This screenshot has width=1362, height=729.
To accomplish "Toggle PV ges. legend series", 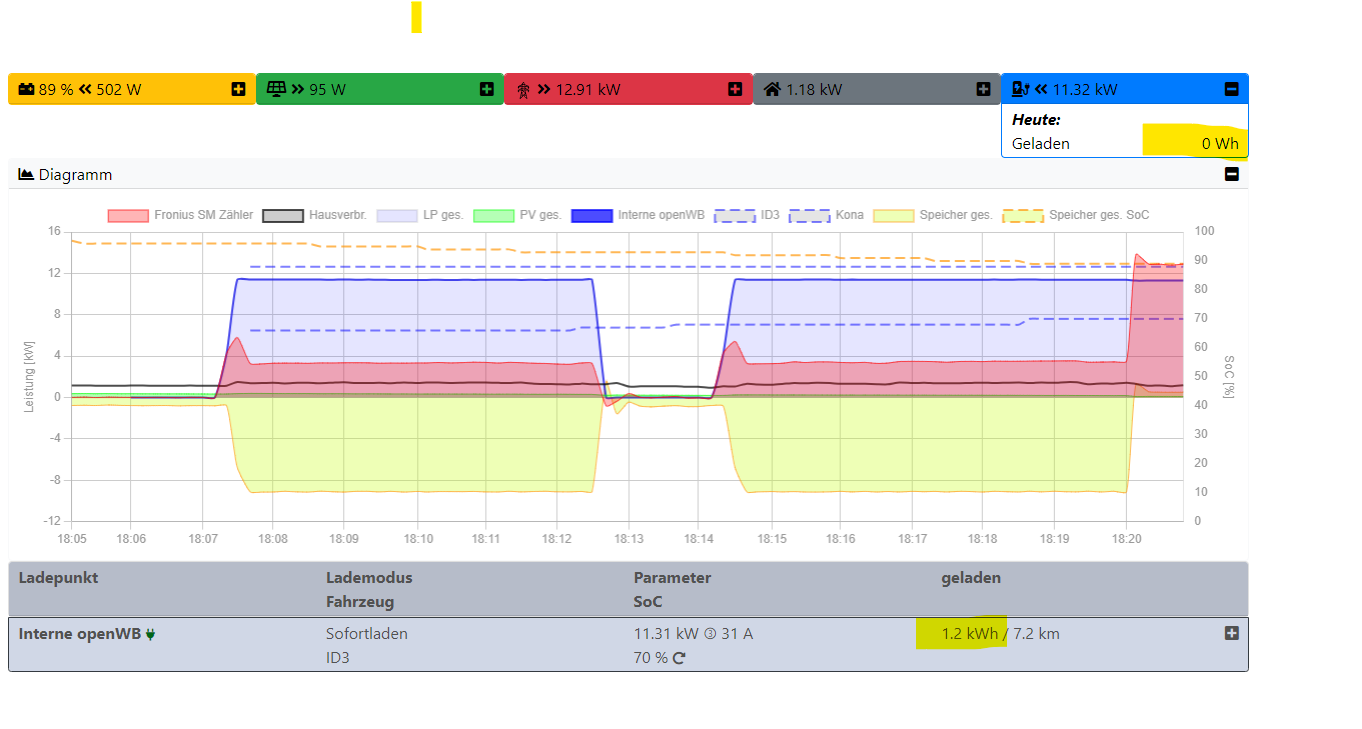I will [517, 215].
